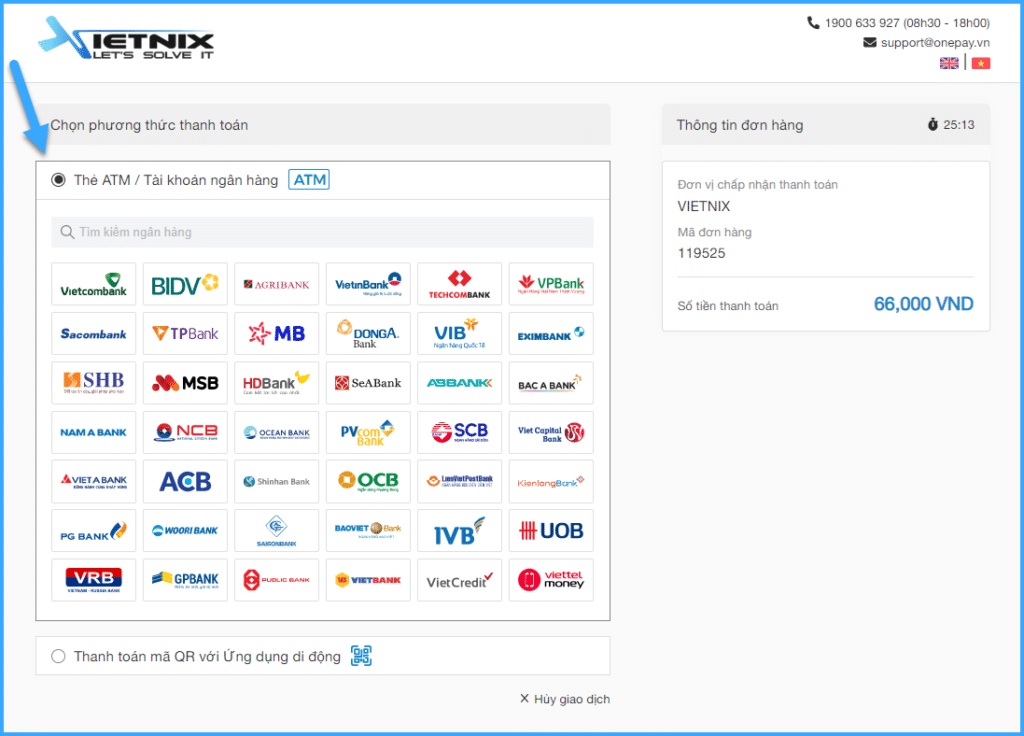Select the Vietcombank logo tile
The width and height of the screenshot is (1024, 736).
pos(93,284)
